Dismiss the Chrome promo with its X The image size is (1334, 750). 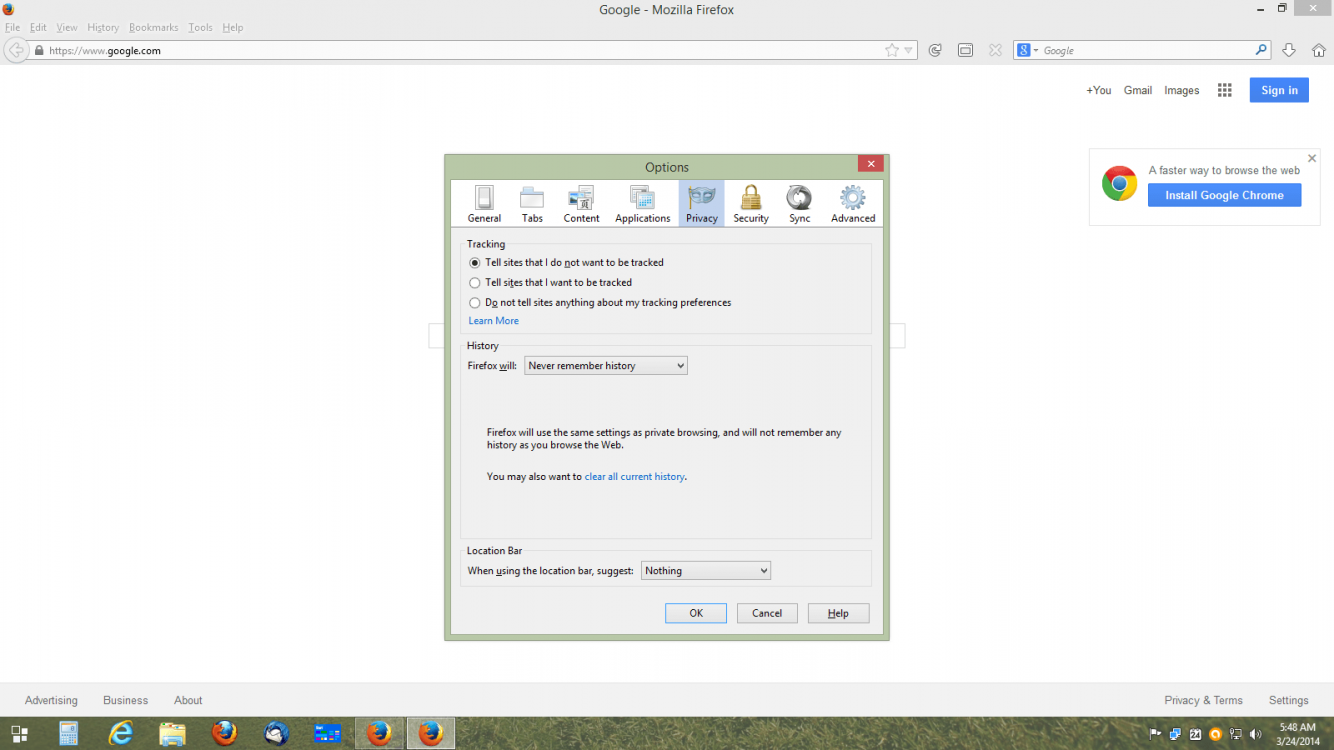[x=1312, y=158]
